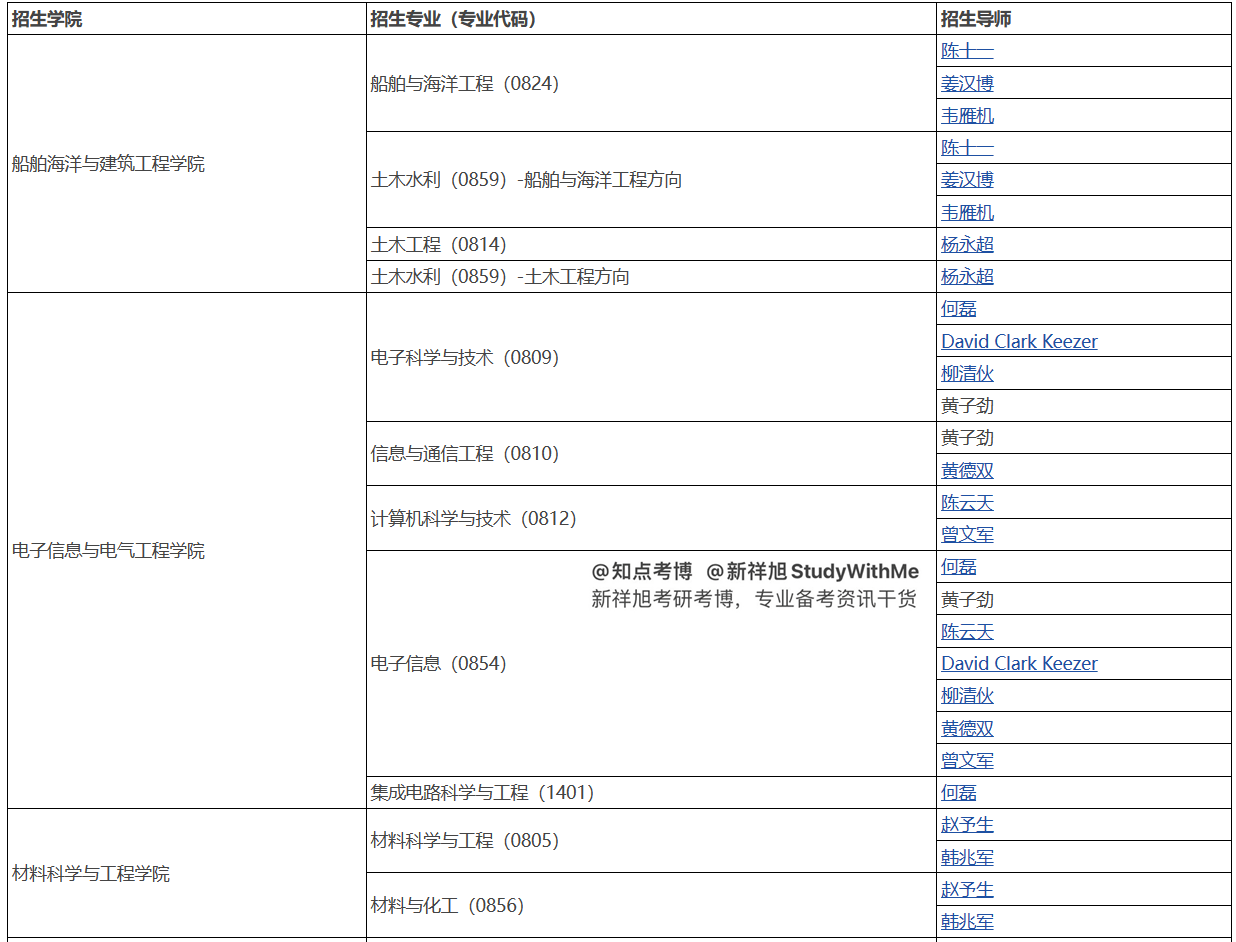Image resolution: width=1236 pixels, height=942 pixels.
Task: Select 黄子劲 text under 电子信息 (0854)
Action: (x=967, y=599)
